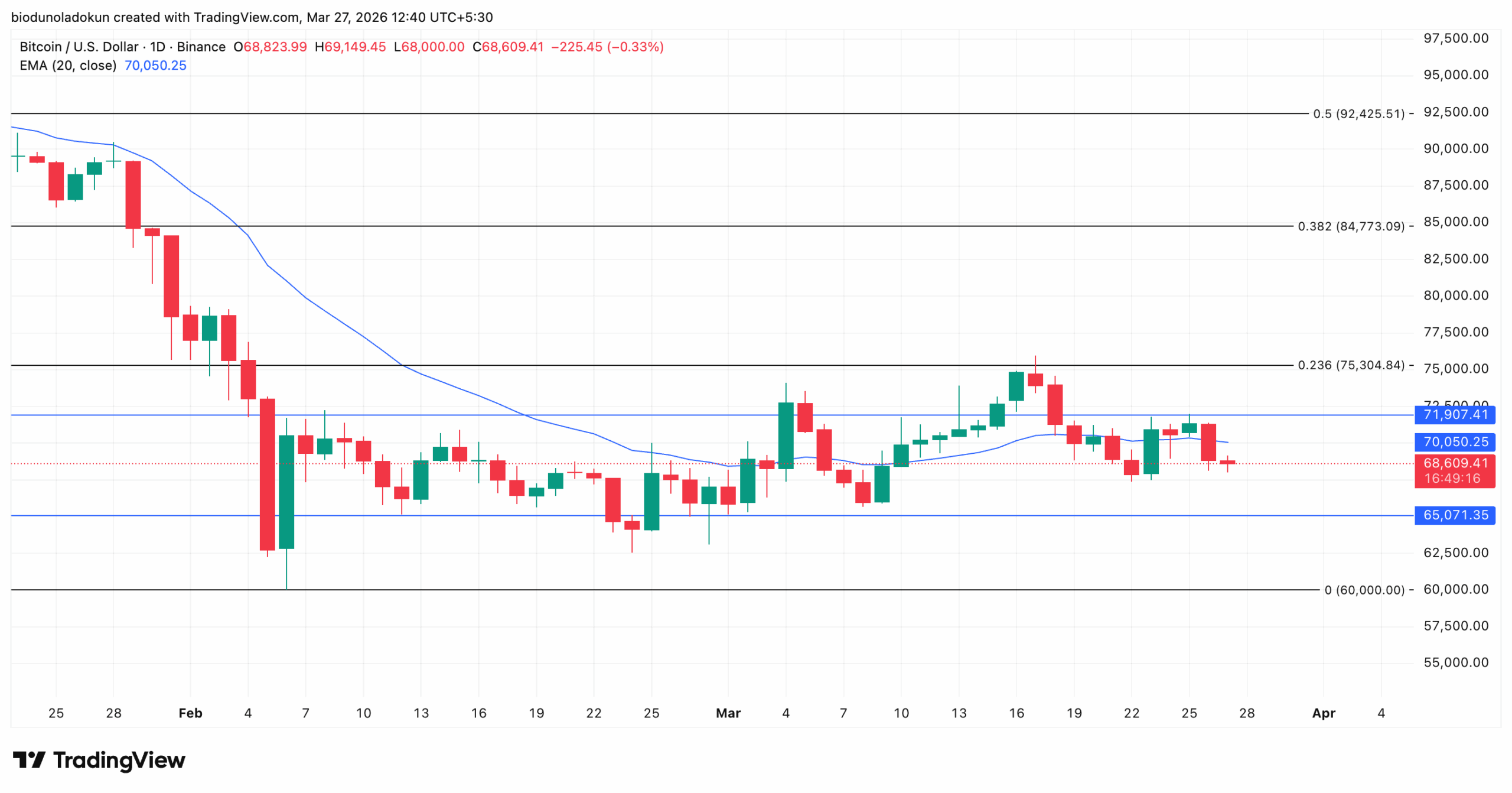
Task: Click the change value −225.45 (−0.33%)
Action: coord(607,47)
